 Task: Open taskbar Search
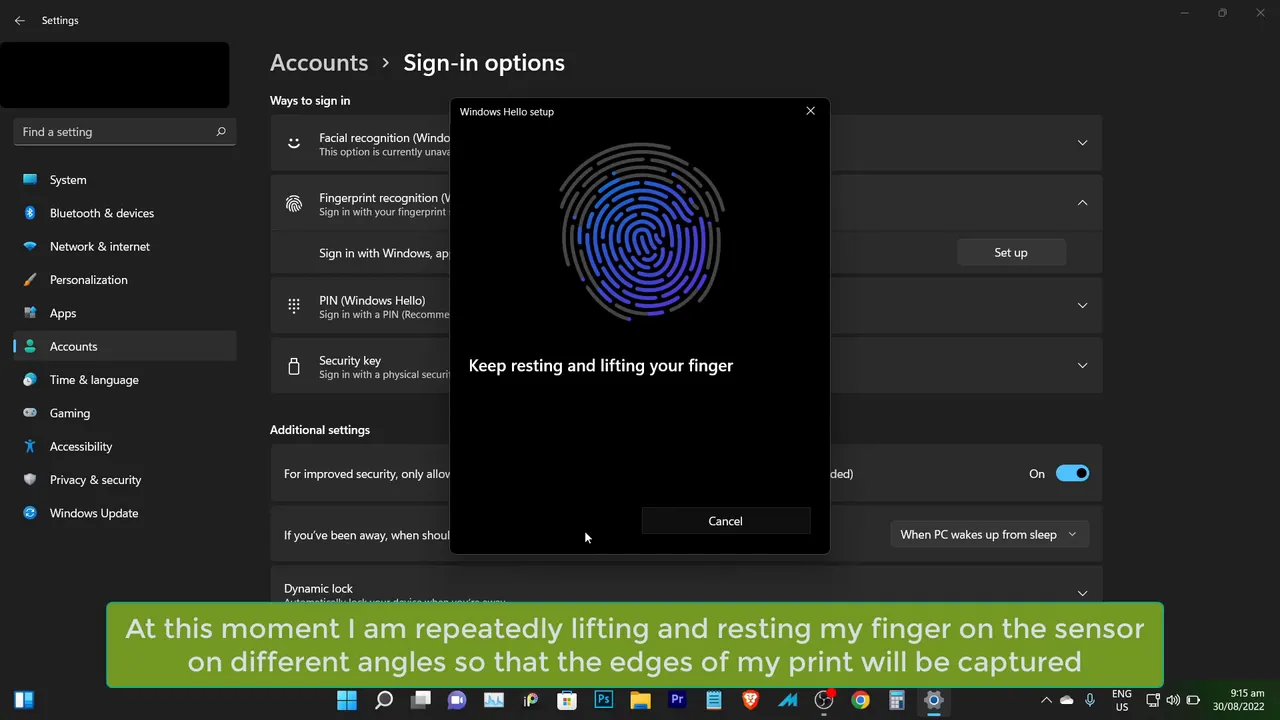tap(384, 700)
